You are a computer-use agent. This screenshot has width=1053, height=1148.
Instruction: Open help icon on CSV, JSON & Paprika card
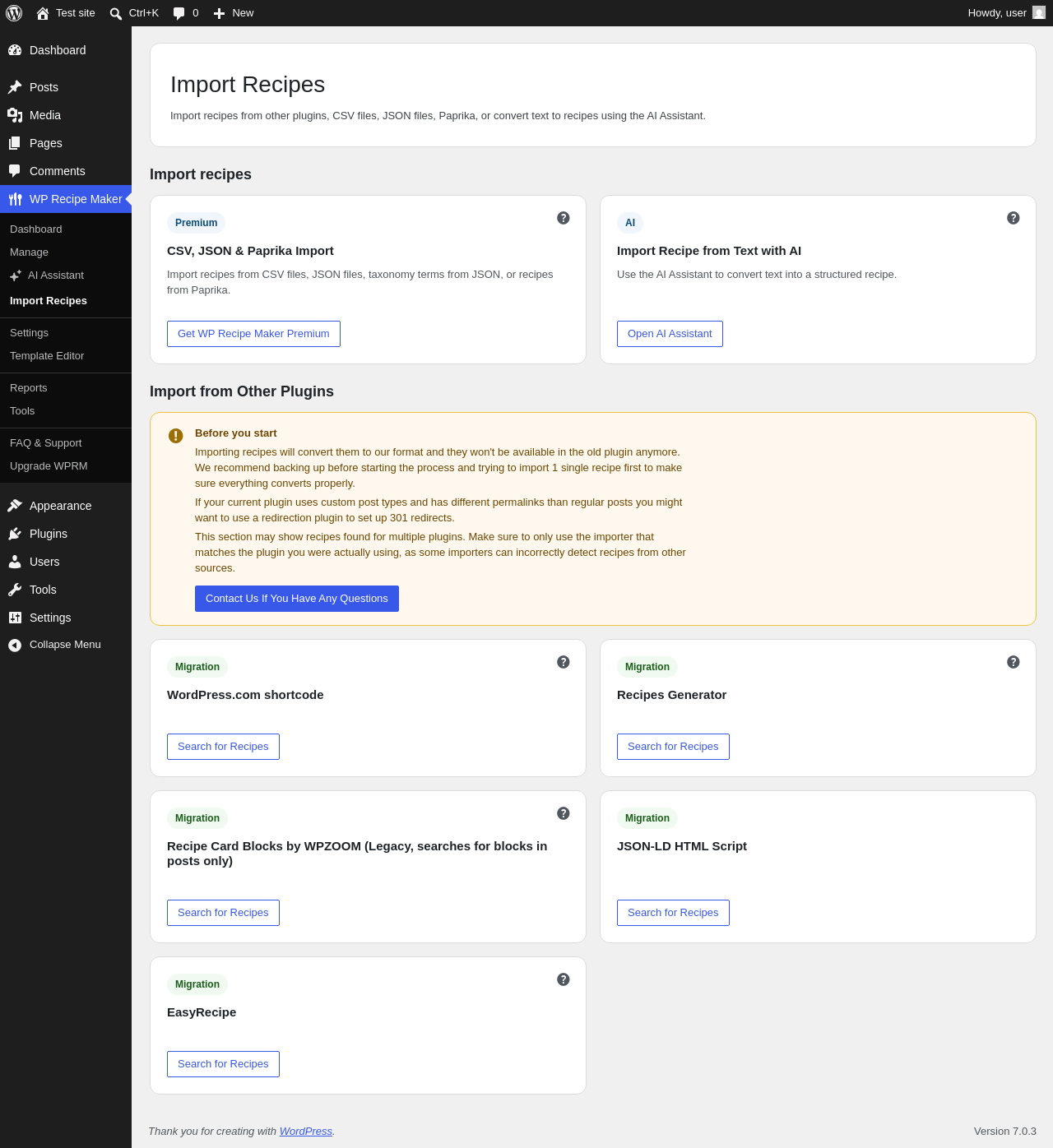tap(564, 218)
